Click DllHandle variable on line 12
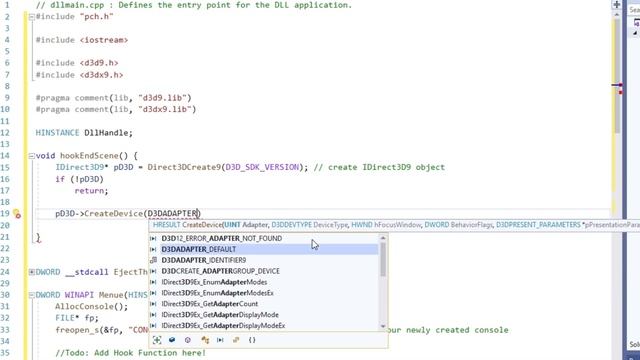640x360 pixels. tap(108, 133)
